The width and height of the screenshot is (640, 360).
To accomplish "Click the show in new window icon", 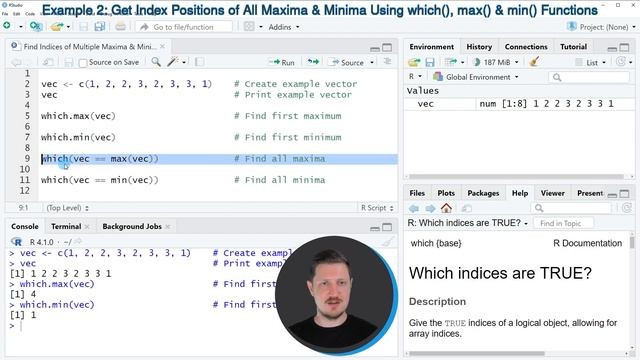I will [x=48, y=62].
